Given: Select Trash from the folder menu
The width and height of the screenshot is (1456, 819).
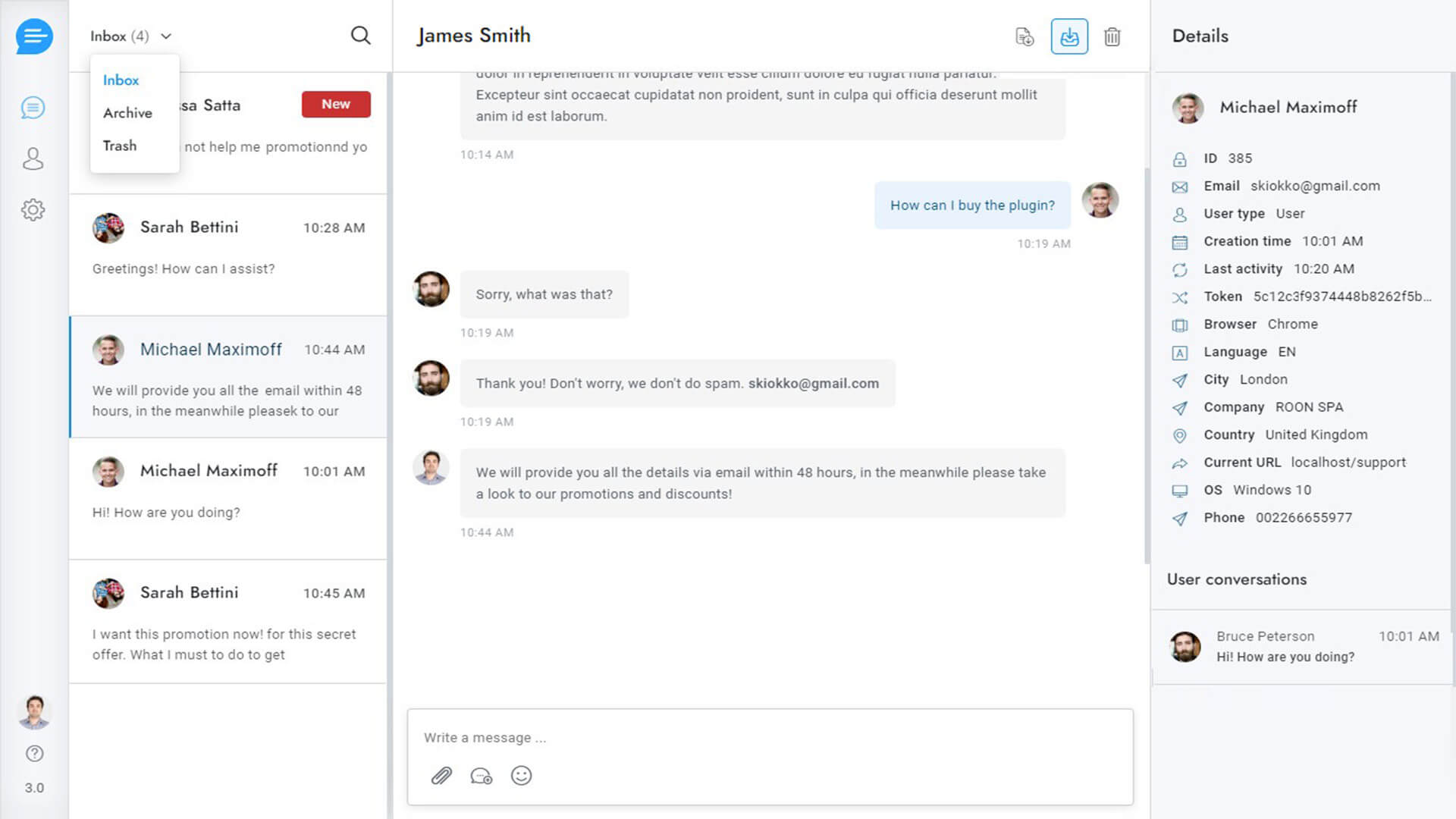Looking at the screenshot, I should (x=119, y=146).
